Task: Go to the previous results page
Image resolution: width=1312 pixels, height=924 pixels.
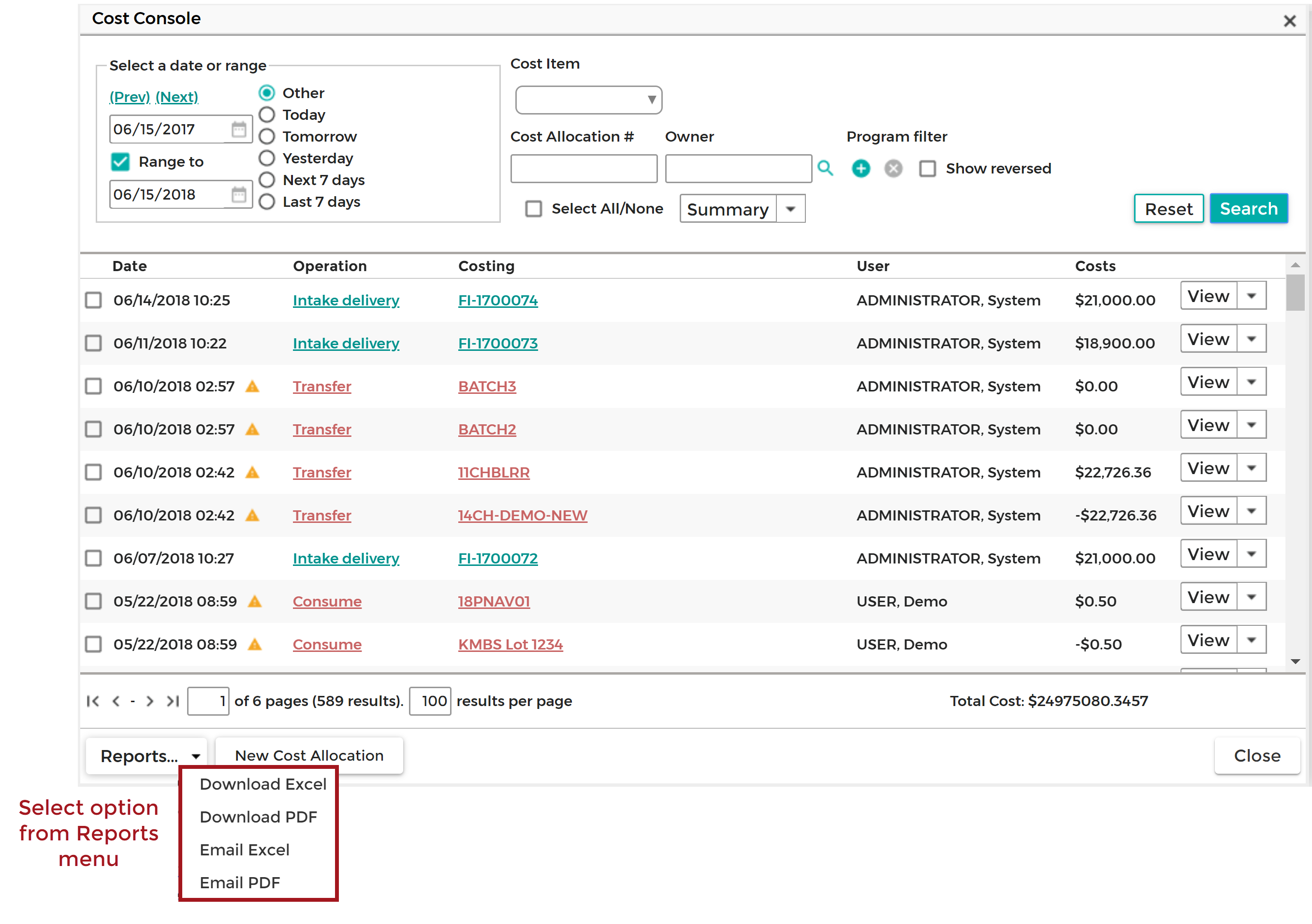Action: [116, 701]
